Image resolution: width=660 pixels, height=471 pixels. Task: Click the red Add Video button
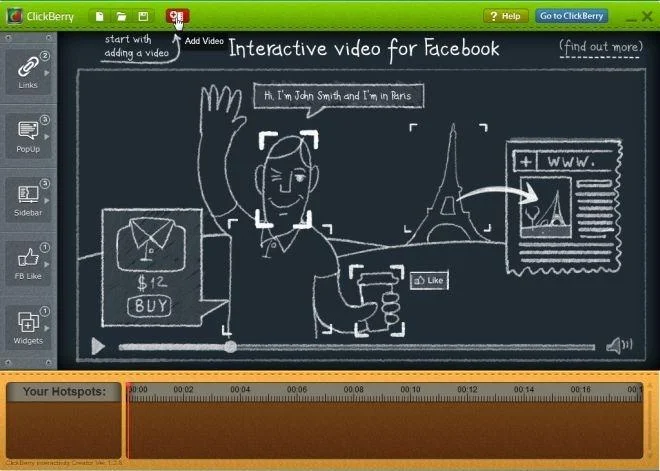pos(177,16)
